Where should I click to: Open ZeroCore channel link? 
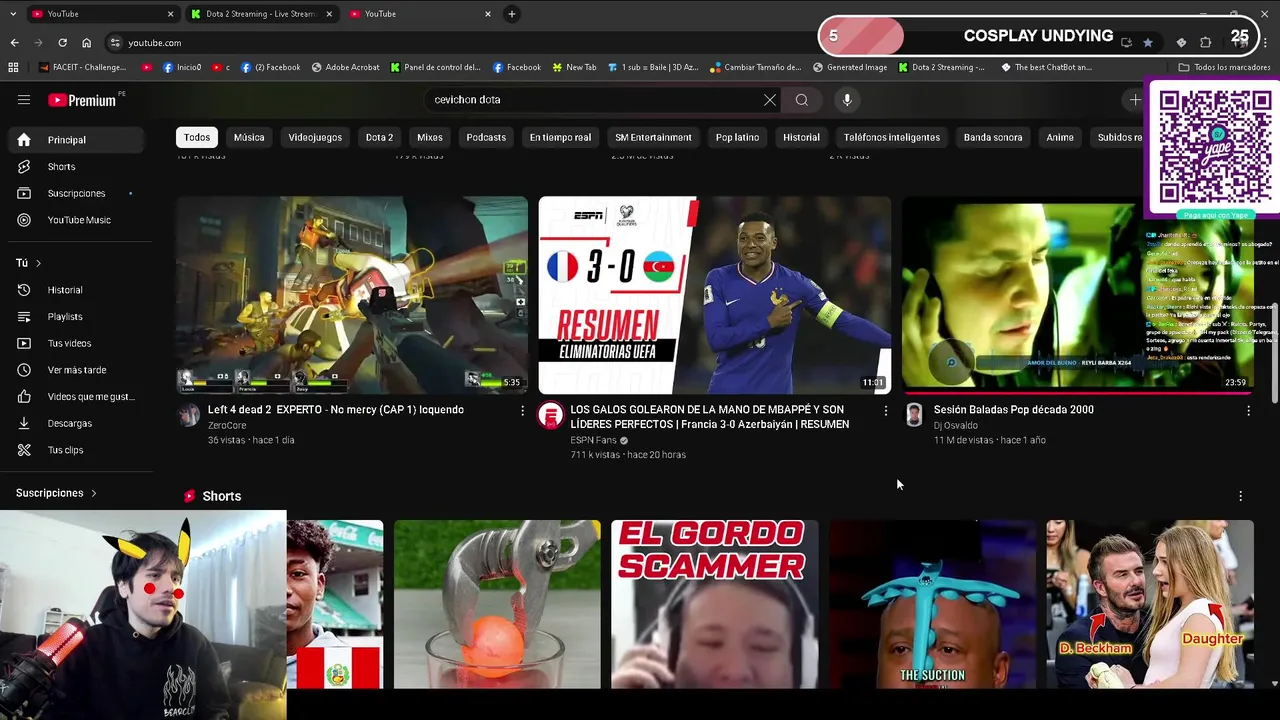(227, 425)
